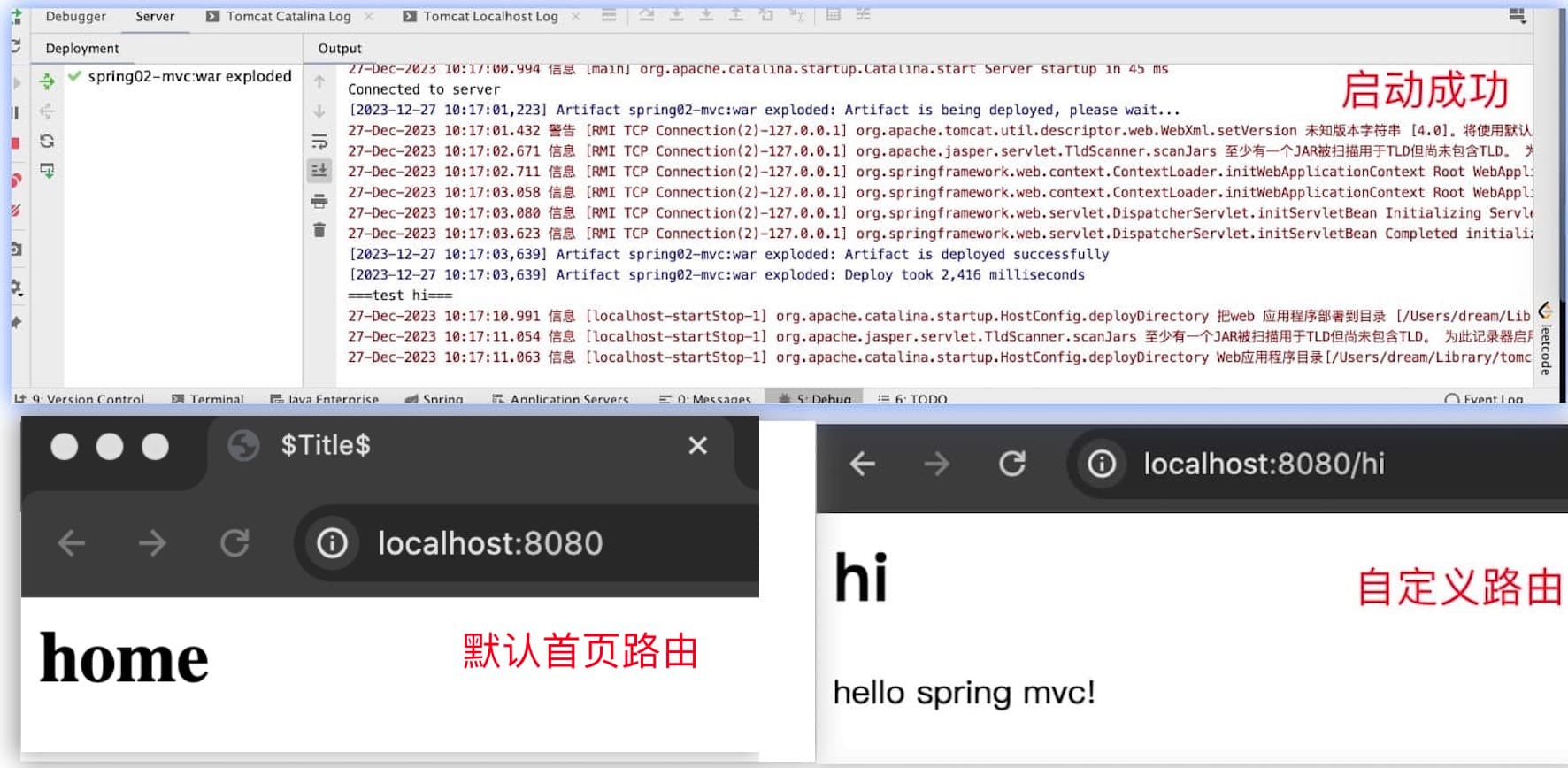The width and height of the screenshot is (1568, 768).
Task: Go back in localhost:8080/hi browser window
Action: click(863, 463)
